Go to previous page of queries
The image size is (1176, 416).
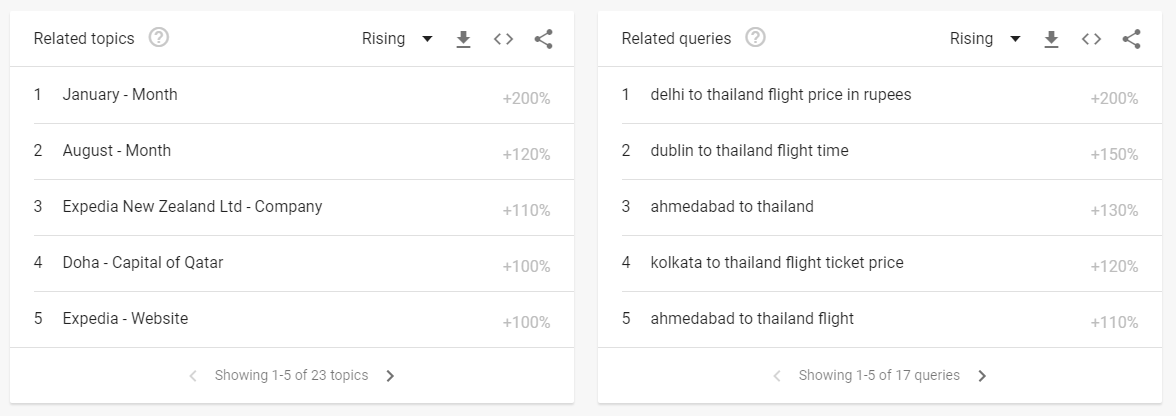[777, 376]
